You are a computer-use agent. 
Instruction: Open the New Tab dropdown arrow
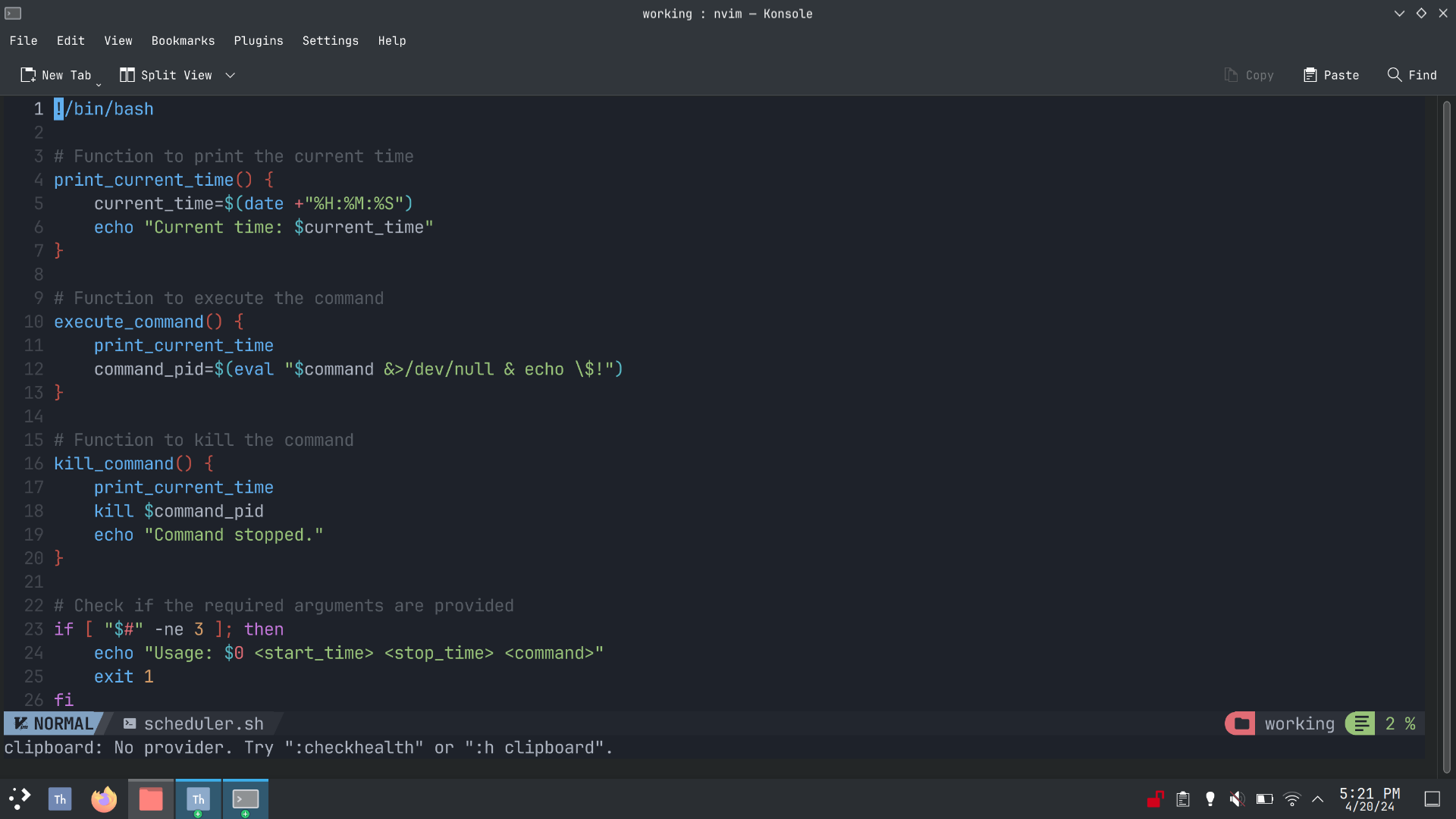99,84
